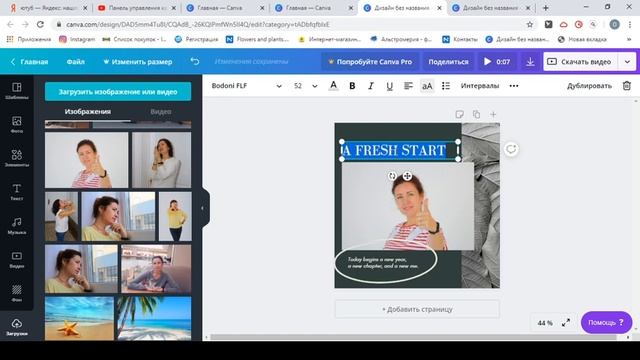The height and width of the screenshot is (360, 640).
Task: Open the Chrome menu (three dots)
Action: point(630,24)
